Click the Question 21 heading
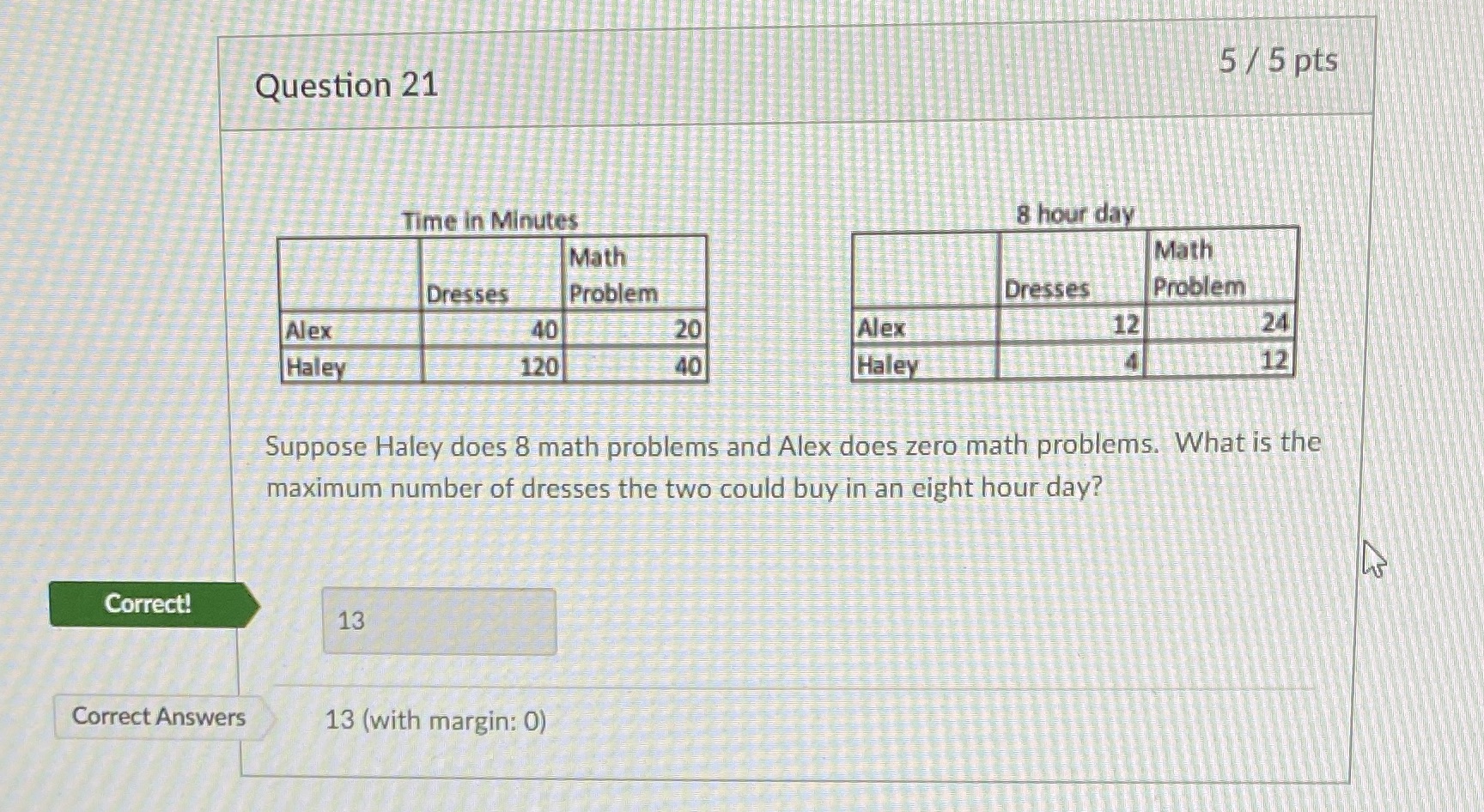 coord(352,85)
